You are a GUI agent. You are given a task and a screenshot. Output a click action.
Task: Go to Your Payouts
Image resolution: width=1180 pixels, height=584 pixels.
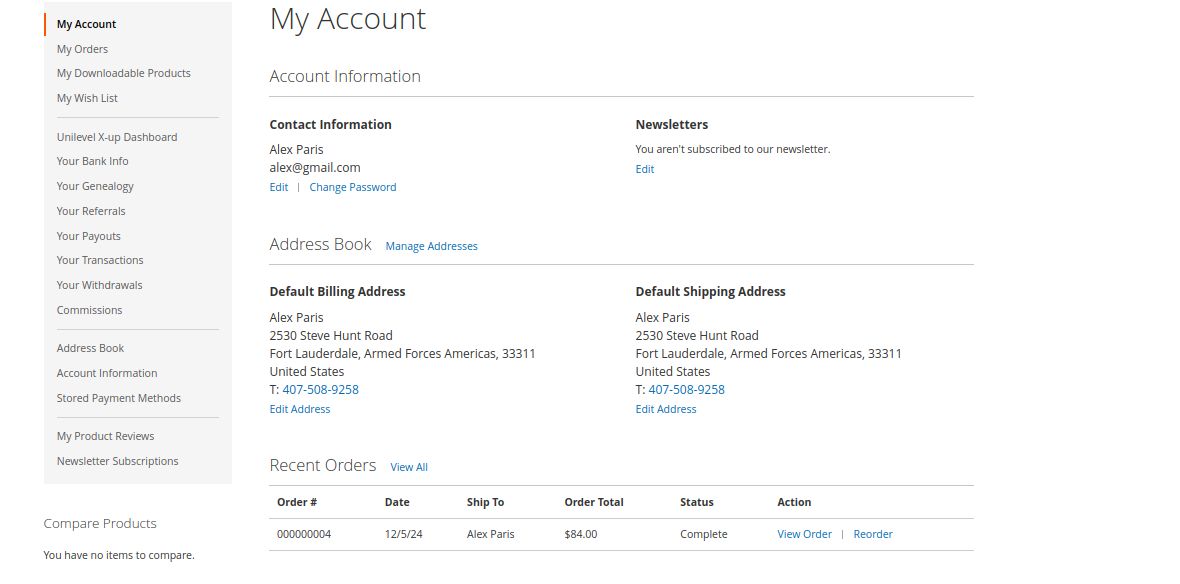pos(88,236)
